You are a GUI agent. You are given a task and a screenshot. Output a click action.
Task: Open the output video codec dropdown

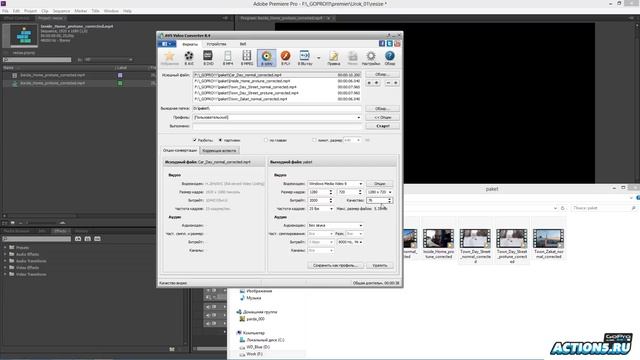point(335,184)
